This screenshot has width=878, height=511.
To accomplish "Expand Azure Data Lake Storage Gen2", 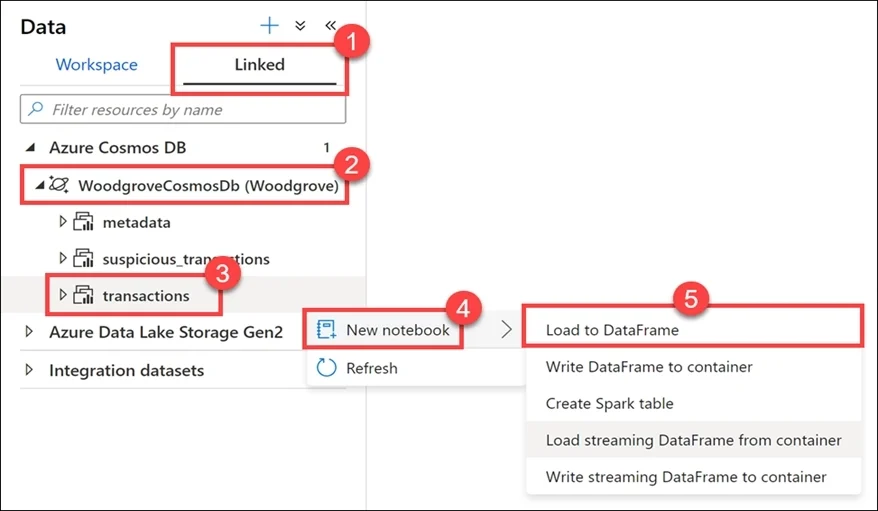I will click(29, 332).
